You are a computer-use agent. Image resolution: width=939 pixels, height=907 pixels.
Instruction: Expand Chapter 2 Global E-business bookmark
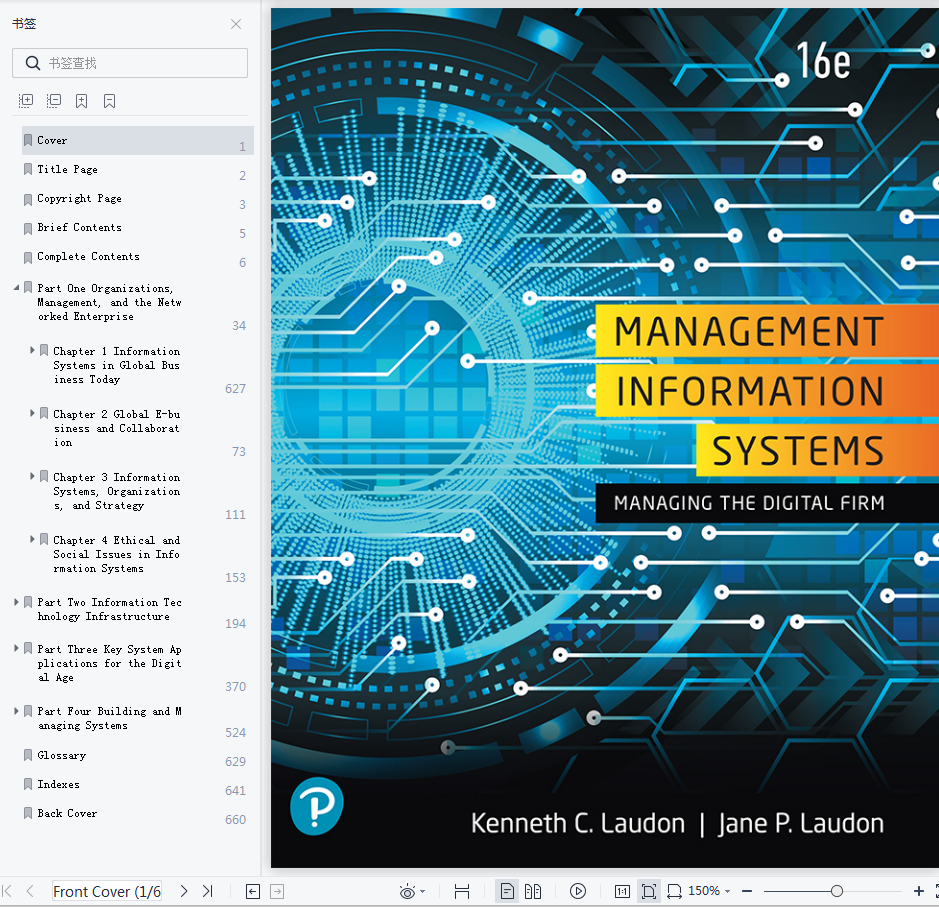pos(32,413)
